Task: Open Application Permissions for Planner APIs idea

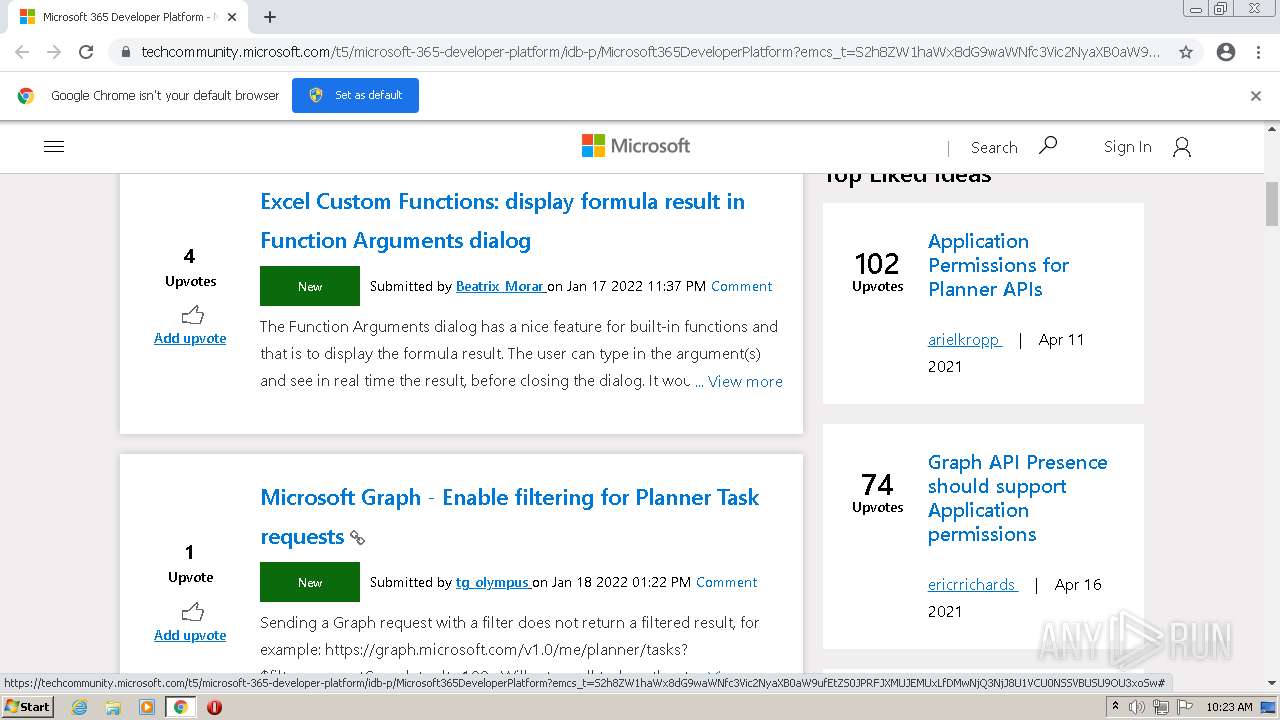Action: 998,265
